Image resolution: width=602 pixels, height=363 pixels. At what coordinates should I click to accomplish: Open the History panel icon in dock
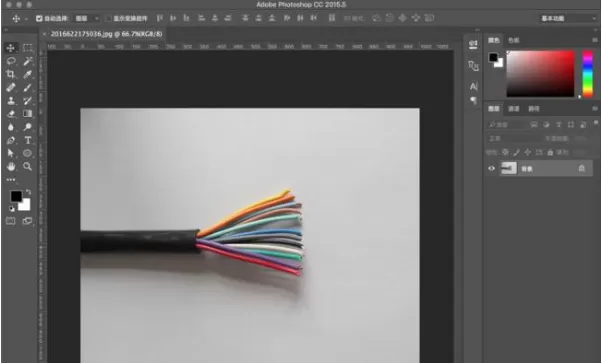(473, 44)
